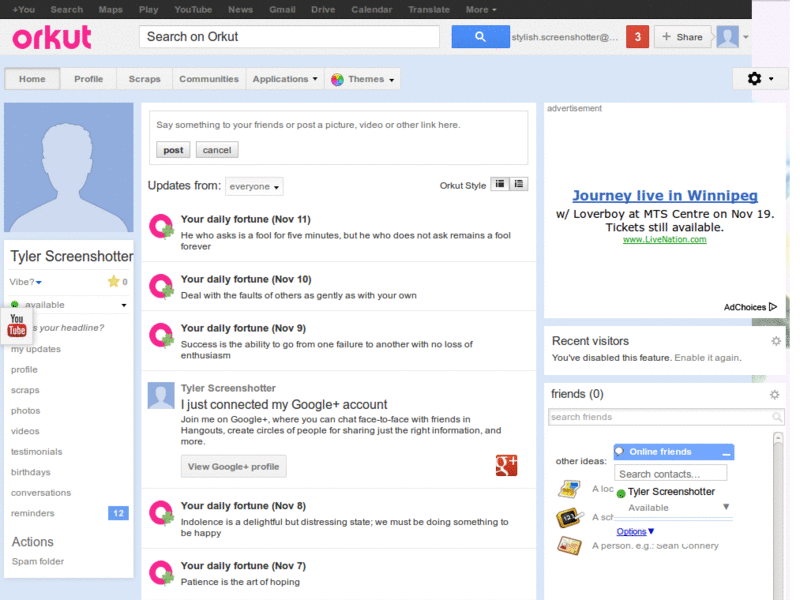This screenshot has height=600, width=800.
Task: Click the orkut logo
Action: (52, 37)
